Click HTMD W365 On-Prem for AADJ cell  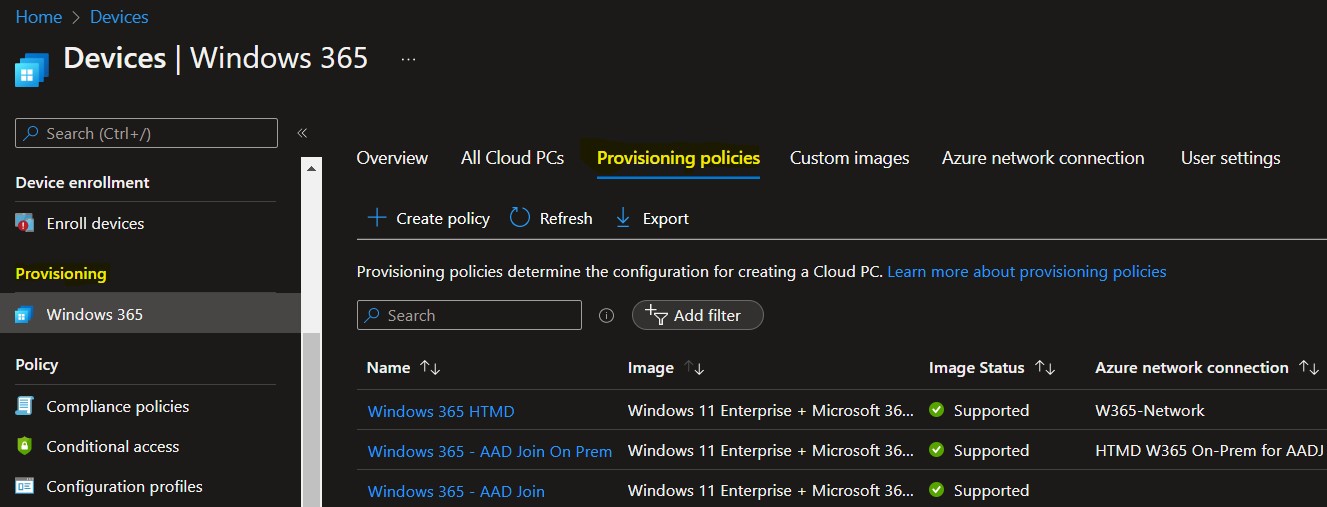1210,450
